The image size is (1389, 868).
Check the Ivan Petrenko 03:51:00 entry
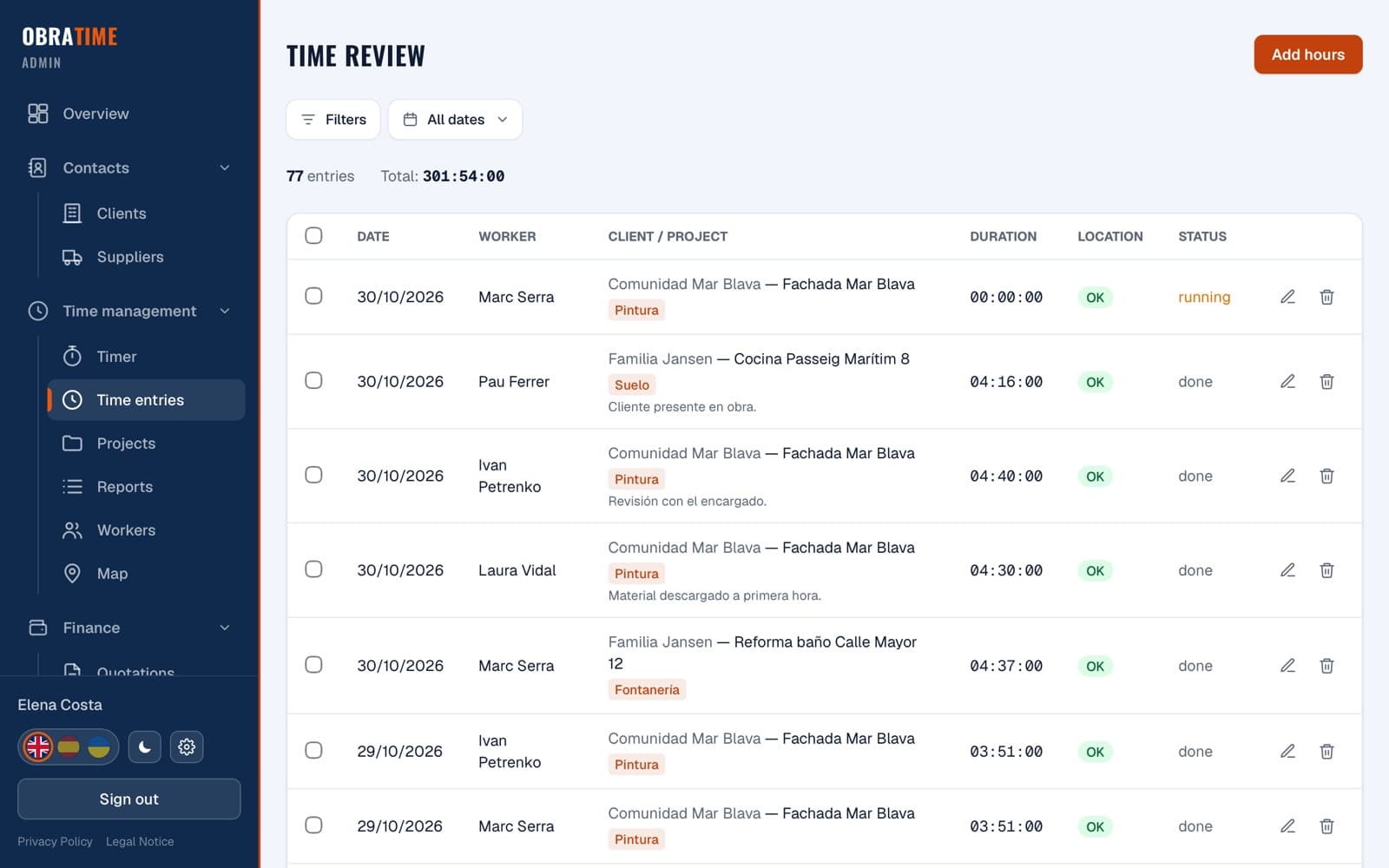[313, 750]
